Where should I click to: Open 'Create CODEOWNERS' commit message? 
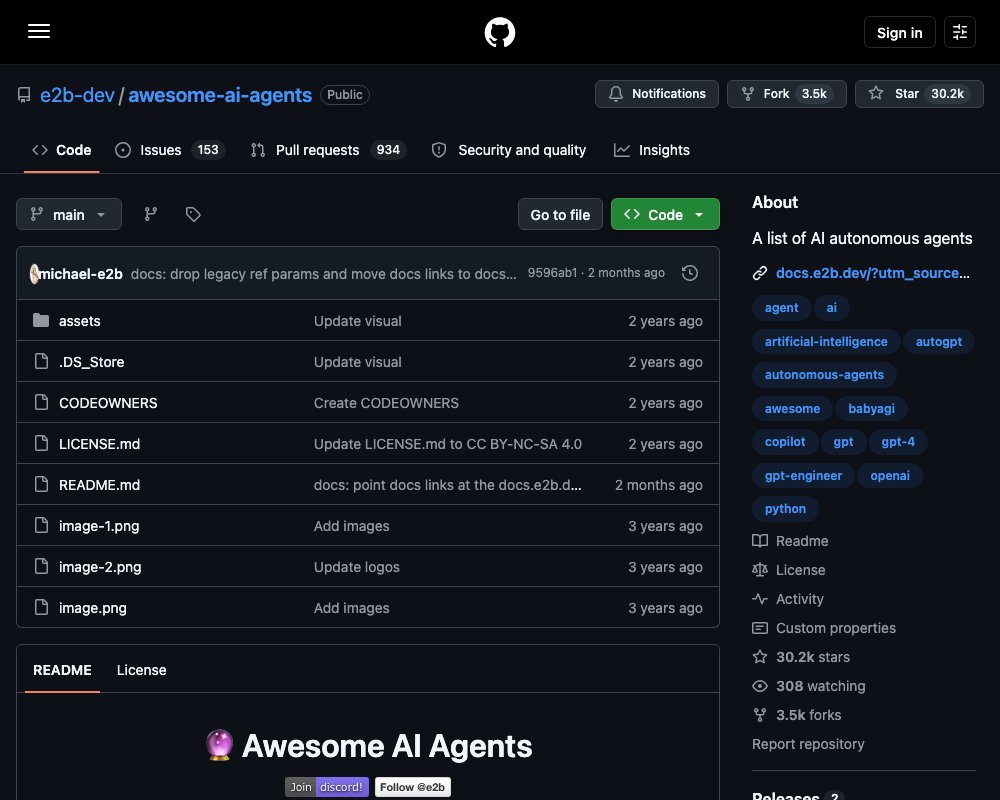(x=386, y=403)
